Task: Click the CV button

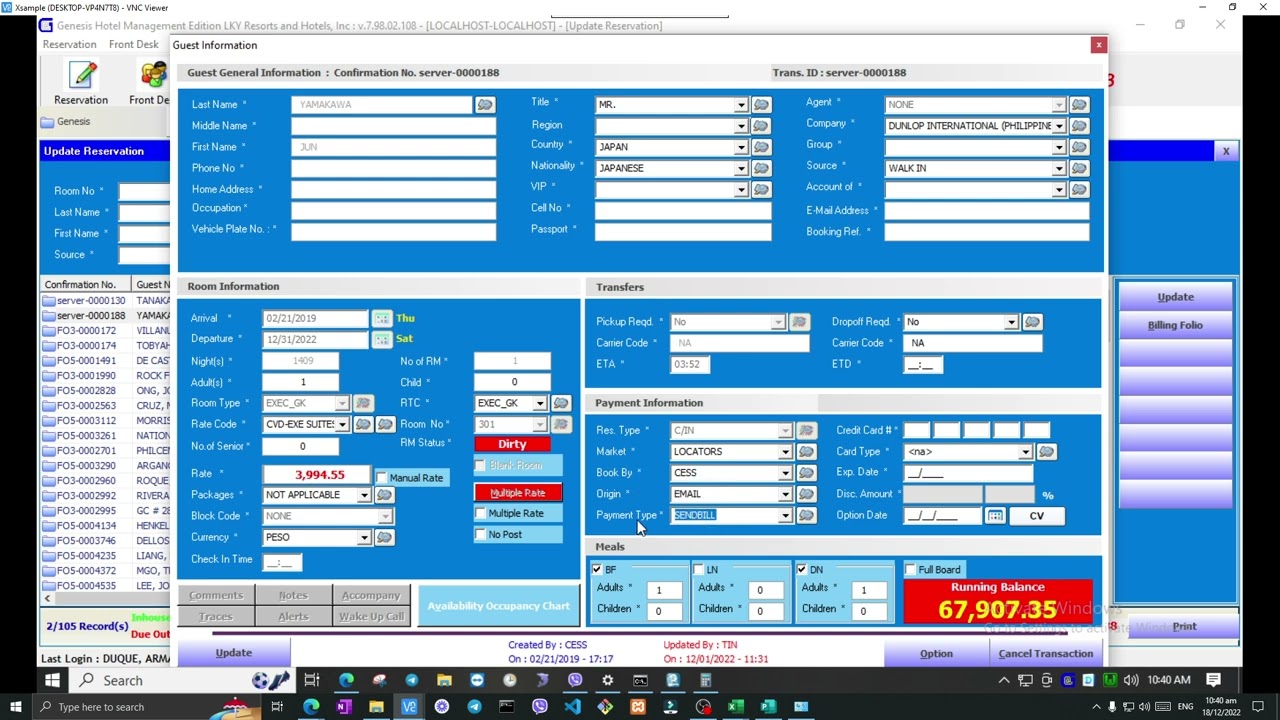Action: click(x=1037, y=516)
